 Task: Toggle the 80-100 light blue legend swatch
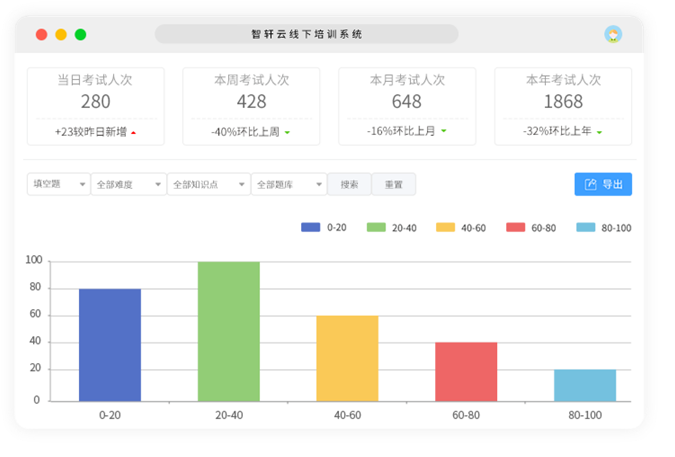point(586,227)
